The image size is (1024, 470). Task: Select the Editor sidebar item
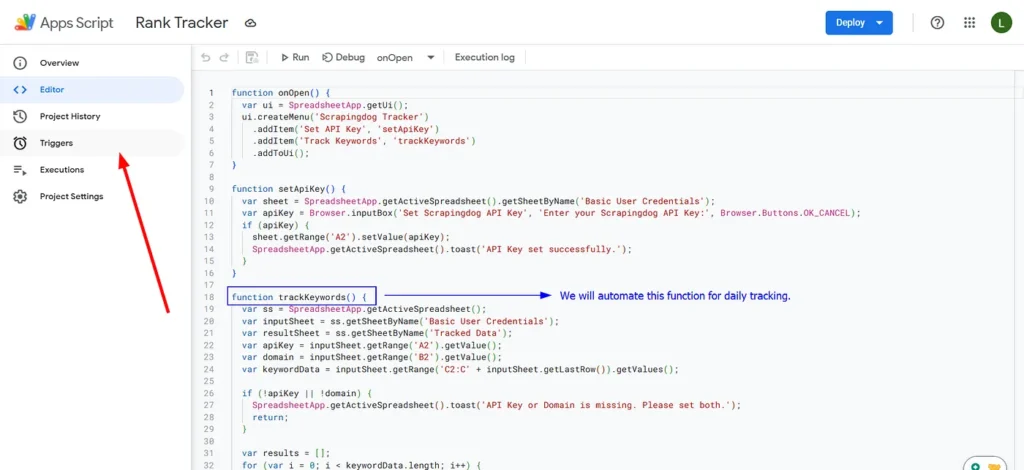point(92,90)
